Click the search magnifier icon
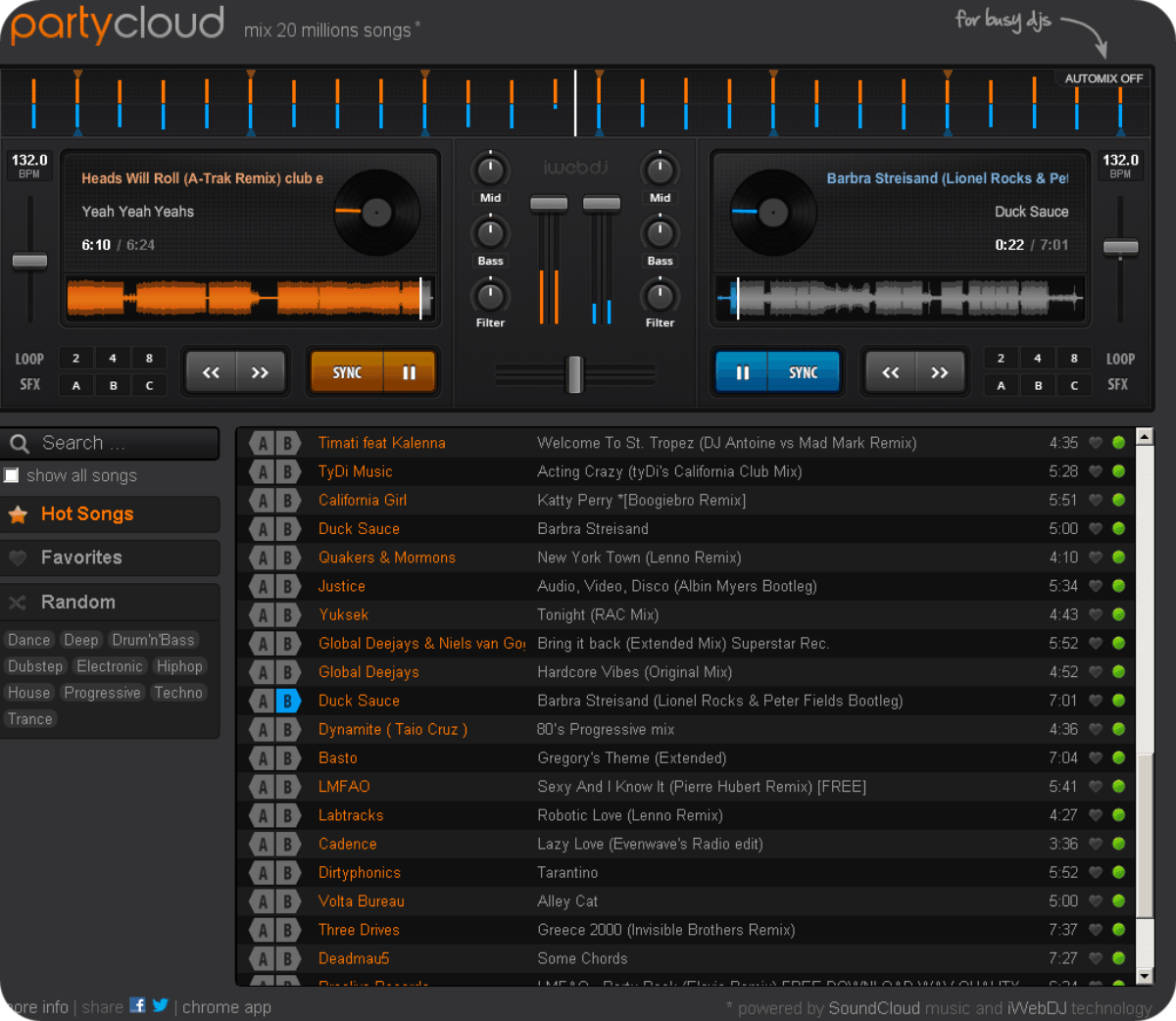Image resolution: width=1176 pixels, height=1021 pixels. click(x=22, y=443)
